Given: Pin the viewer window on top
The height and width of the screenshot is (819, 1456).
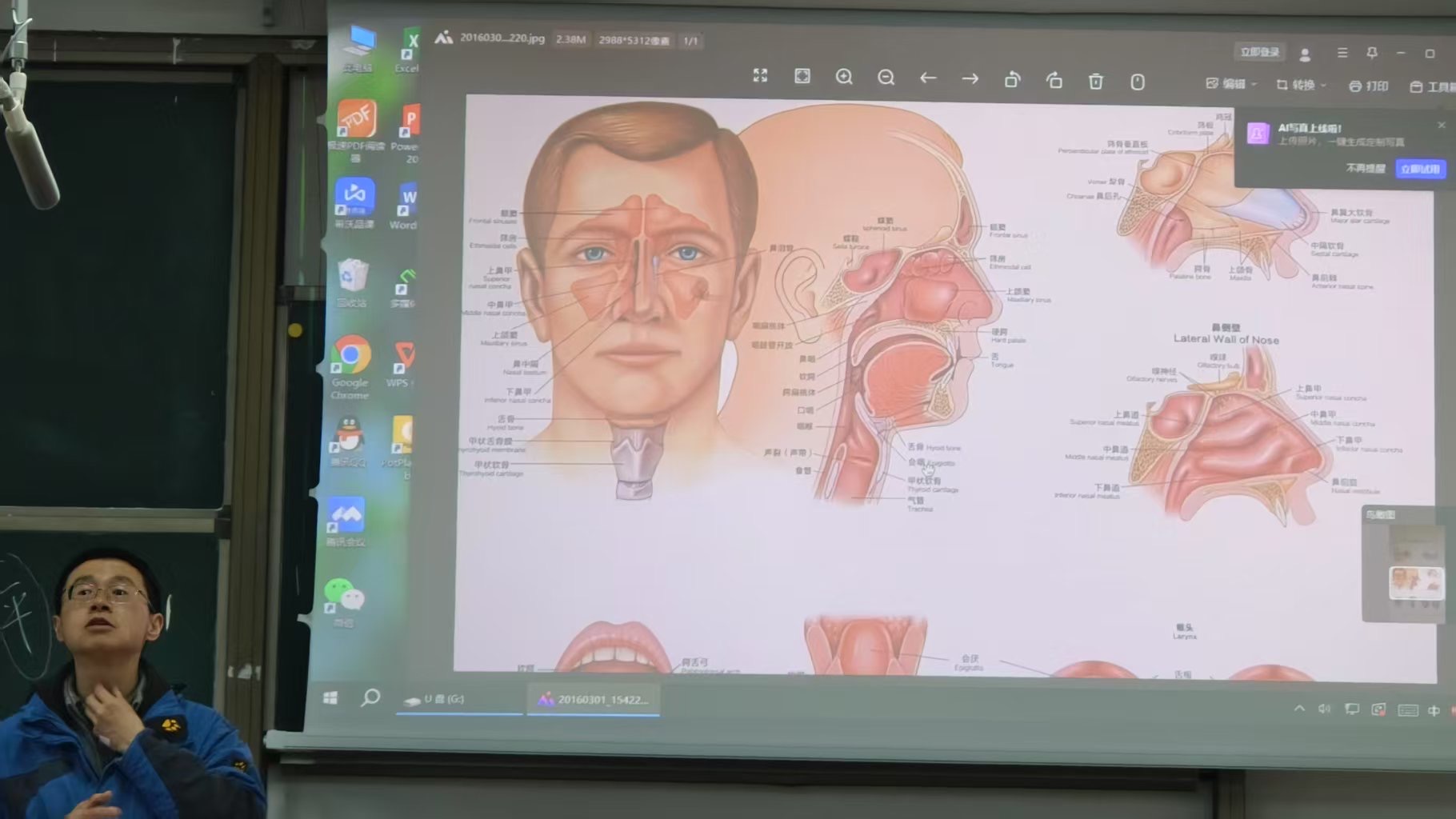Looking at the screenshot, I should (x=1372, y=53).
